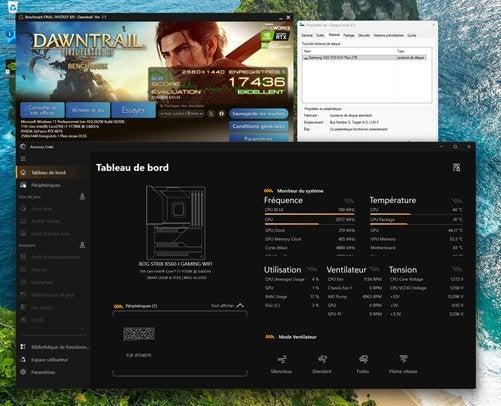Open the Versions précédentes tab

pos(388,35)
